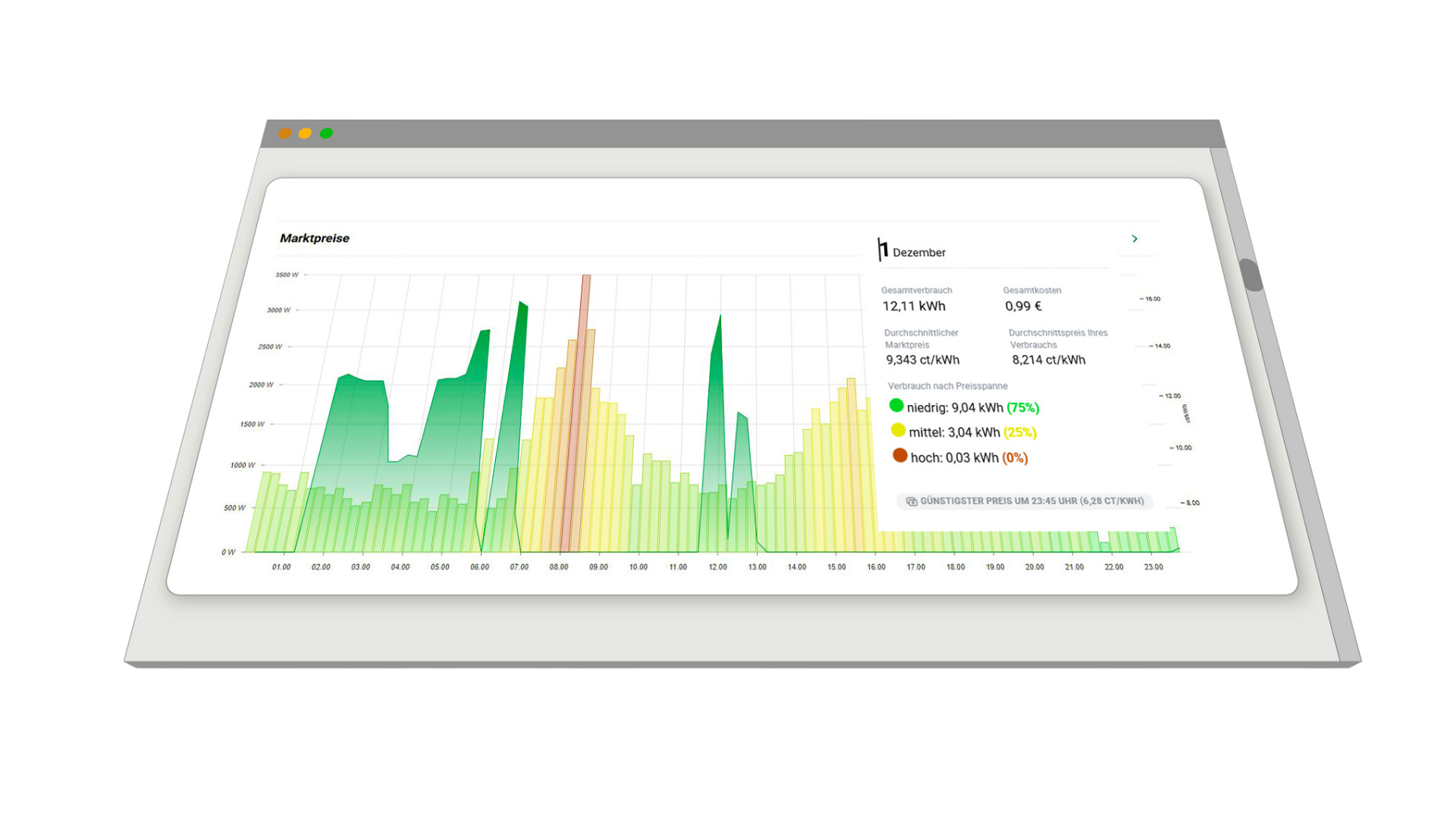Open the Günstigster Preis um 23:45 Uhr badge
This screenshot has height=819, width=1456.
pos(1025,501)
